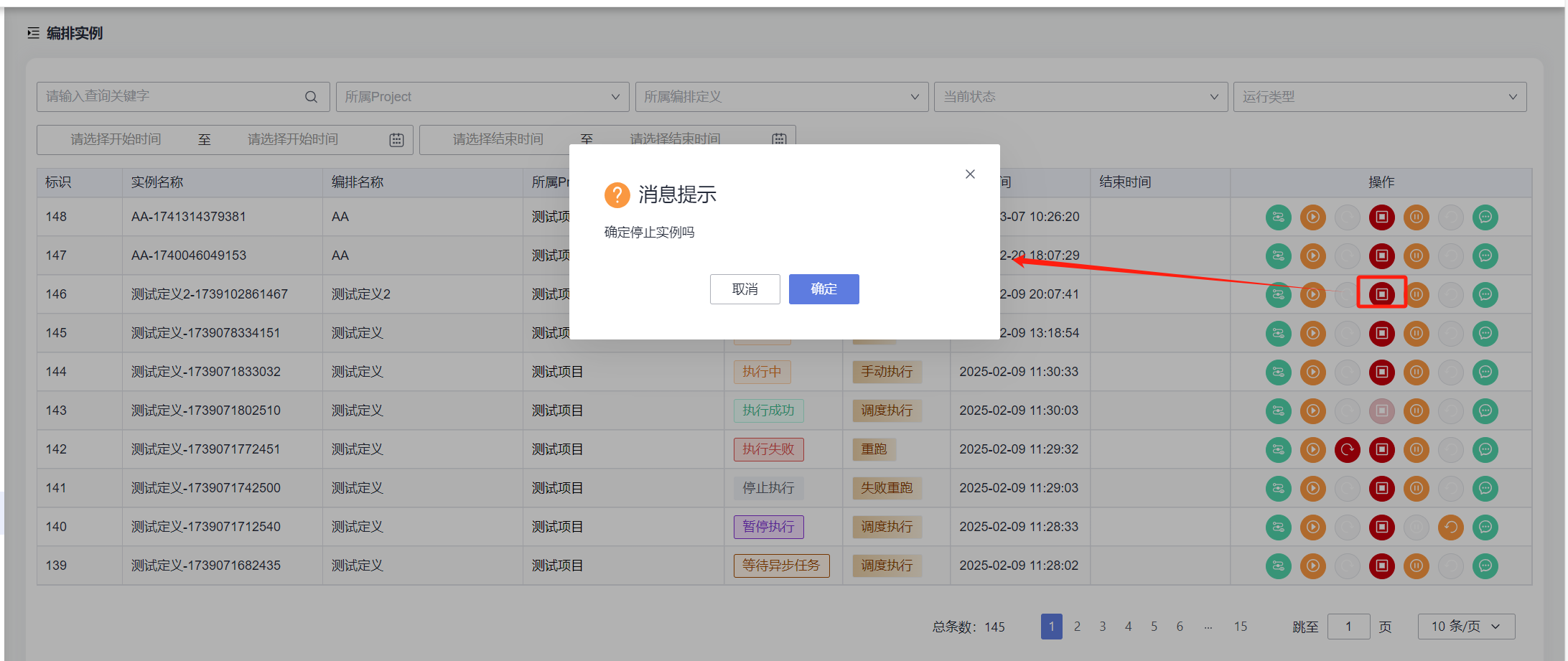Viewport: 1568px width, 661px height.
Task: Click the faded stop icon in row 143
Action: point(1381,411)
